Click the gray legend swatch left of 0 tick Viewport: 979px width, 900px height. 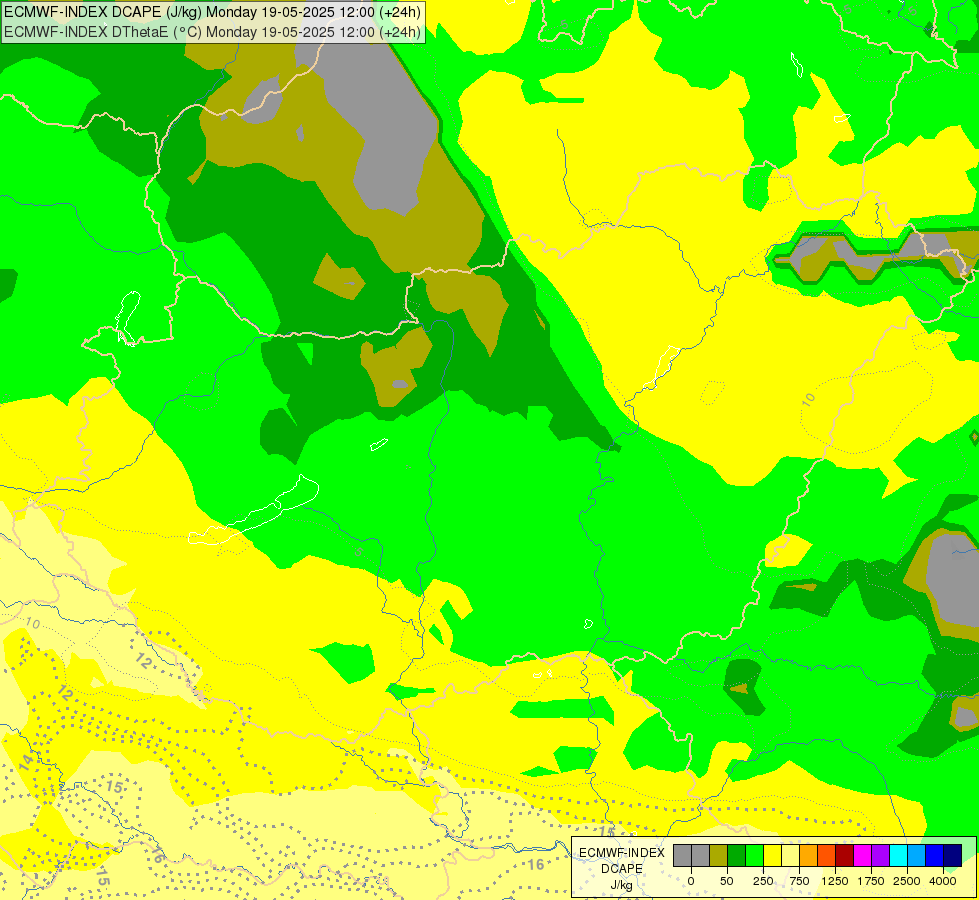click(682, 856)
